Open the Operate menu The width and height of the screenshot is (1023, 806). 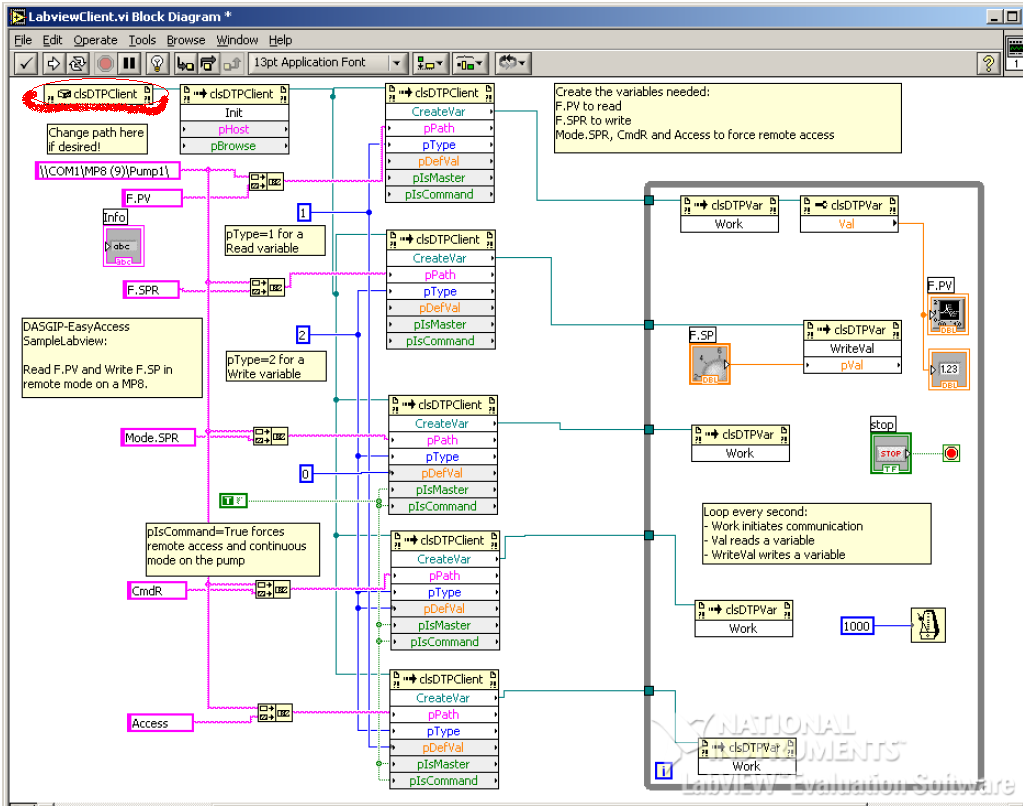pos(95,40)
